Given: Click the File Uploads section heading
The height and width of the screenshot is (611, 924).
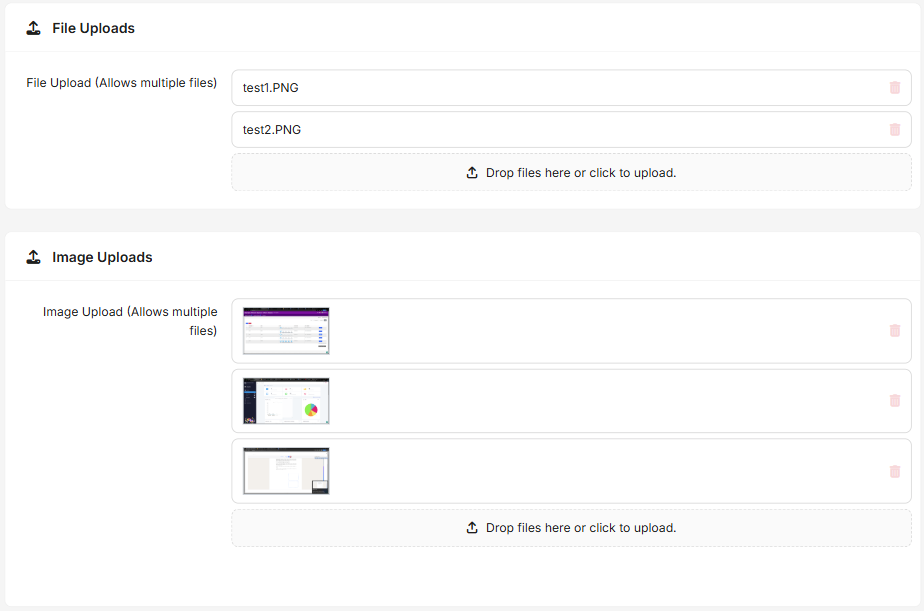Looking at the screenshot, I should pos(93,29).
